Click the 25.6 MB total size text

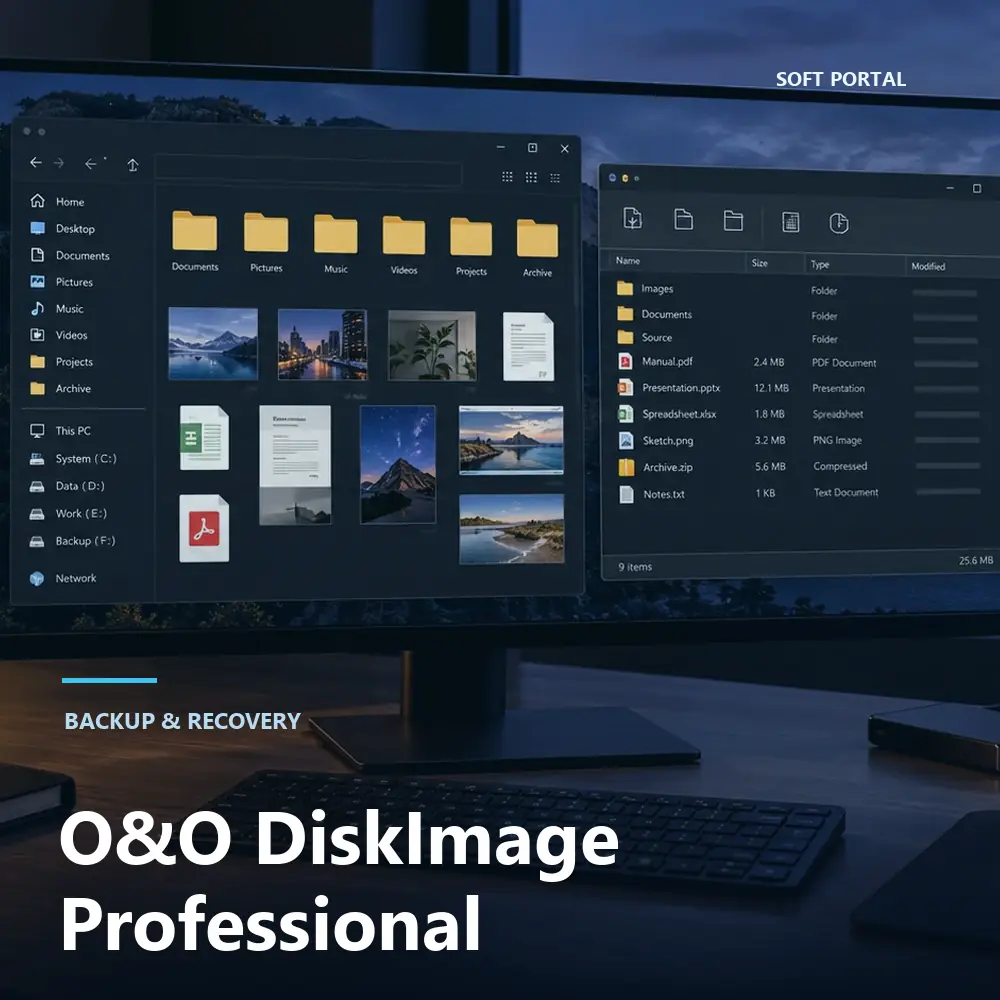(x=976, y=561)
